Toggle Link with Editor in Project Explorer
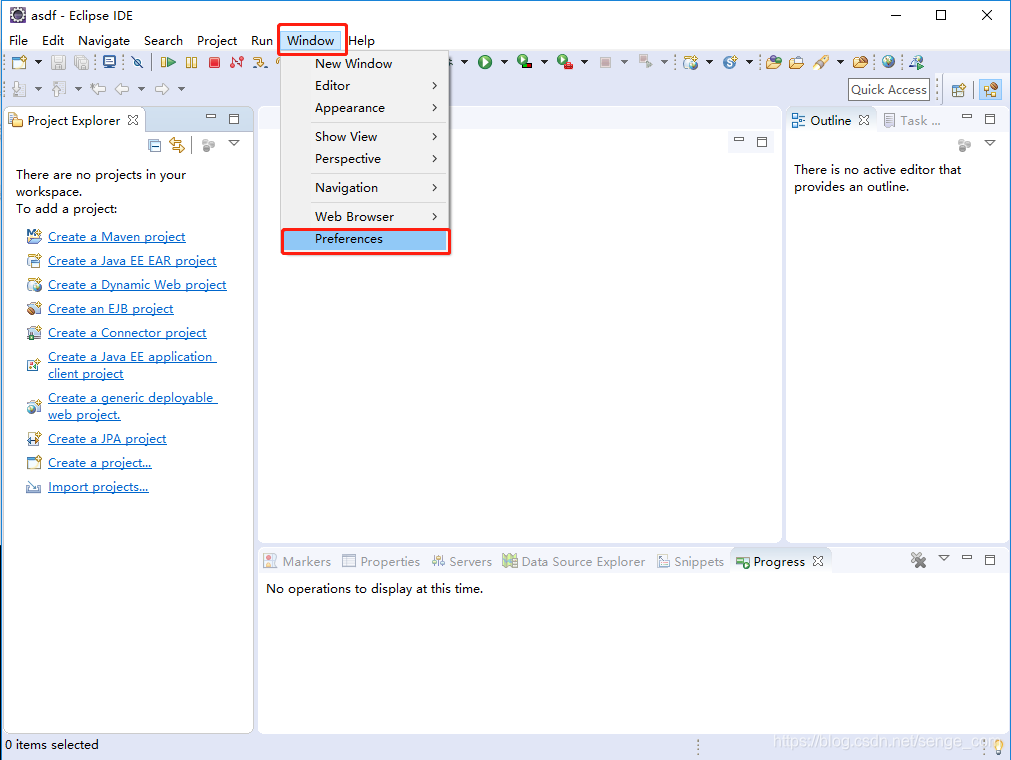Viewport: 1011px width, 760px height. [x=177, y=145]
